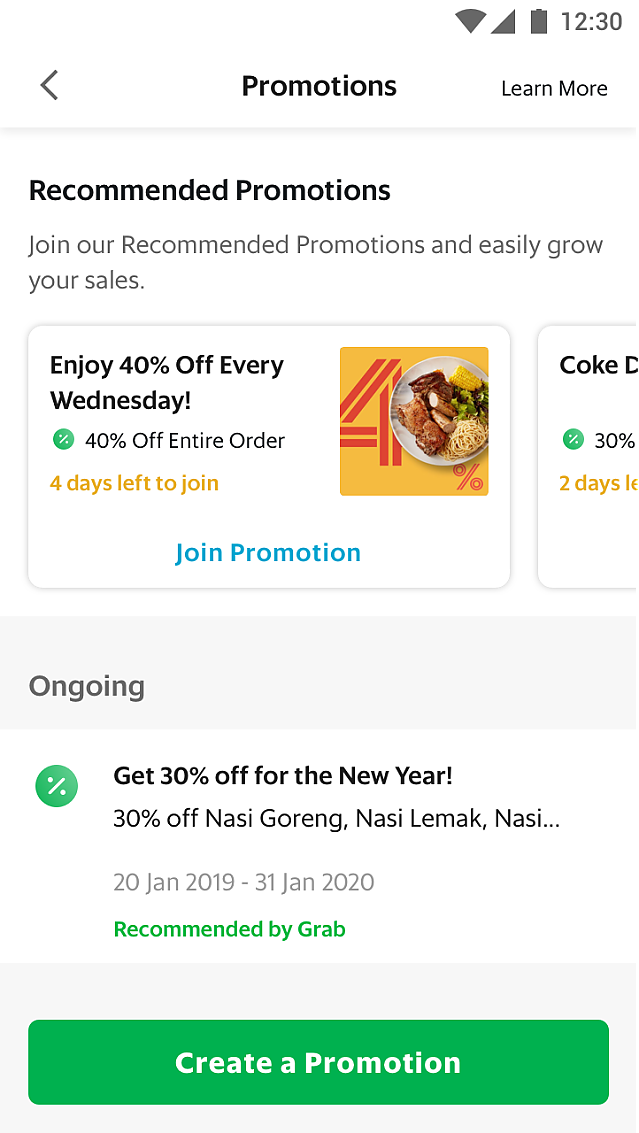Tap the '20 Jan 2019 - 31 Jan 2020' date range
This screenshot has width=639, height=1133.
(244, 882)
